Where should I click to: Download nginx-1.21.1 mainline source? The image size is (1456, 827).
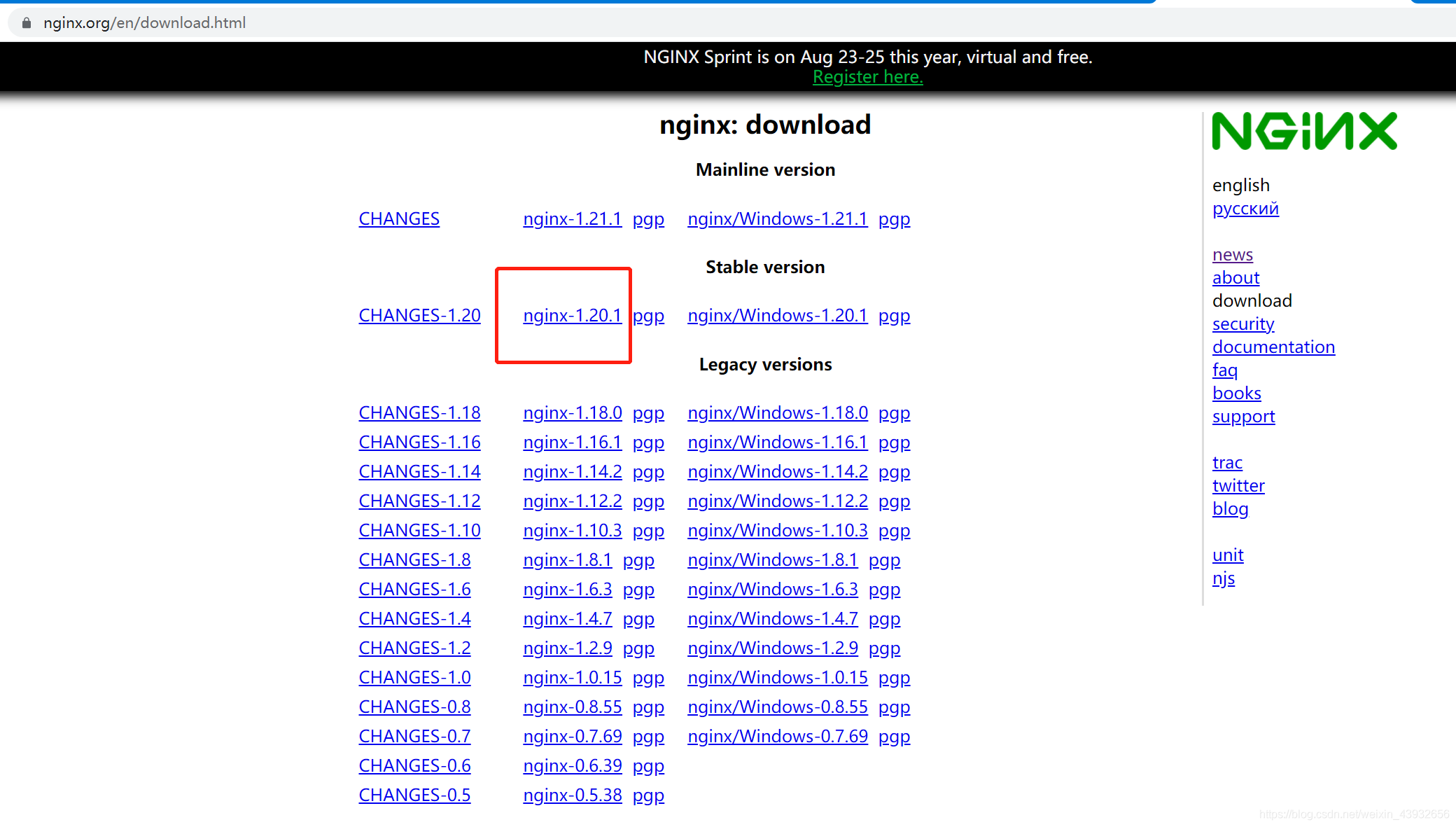coord(572,218)
